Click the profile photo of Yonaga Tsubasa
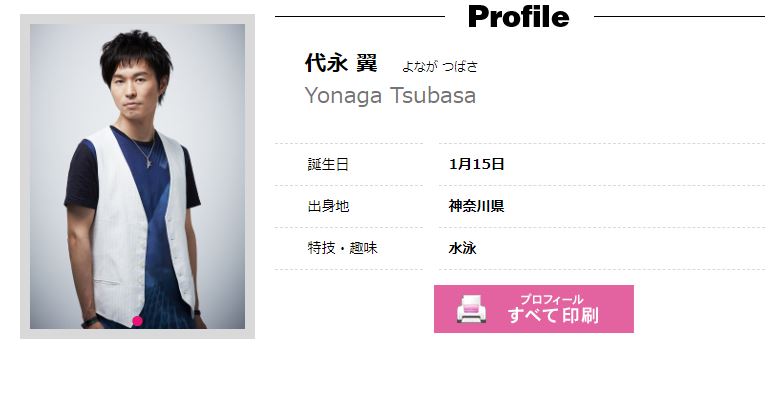Screen dimensions: 772x402 click(x=137, y=176)
